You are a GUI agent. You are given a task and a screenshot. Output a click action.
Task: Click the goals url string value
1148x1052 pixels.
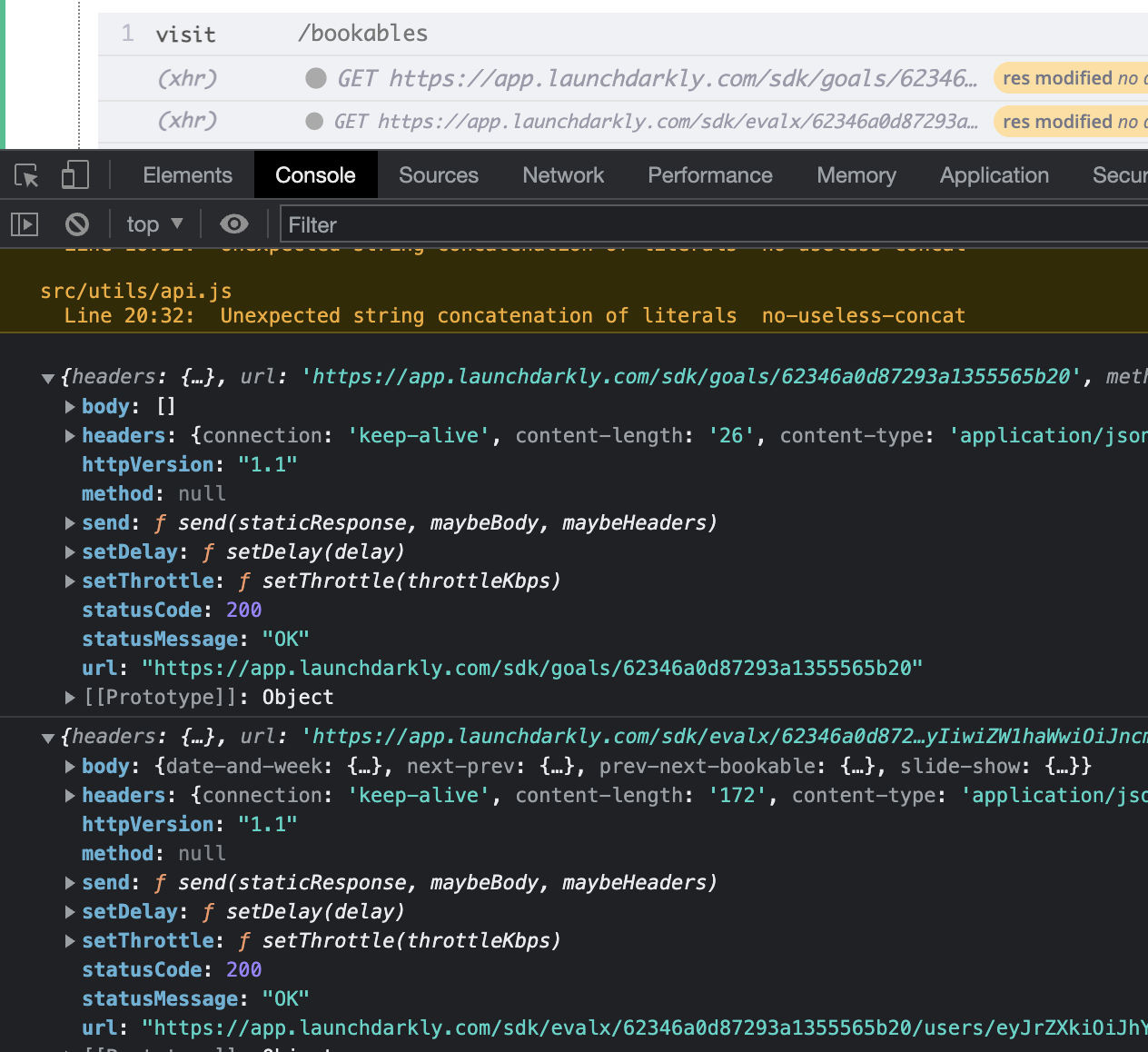(x=532, y=669)
